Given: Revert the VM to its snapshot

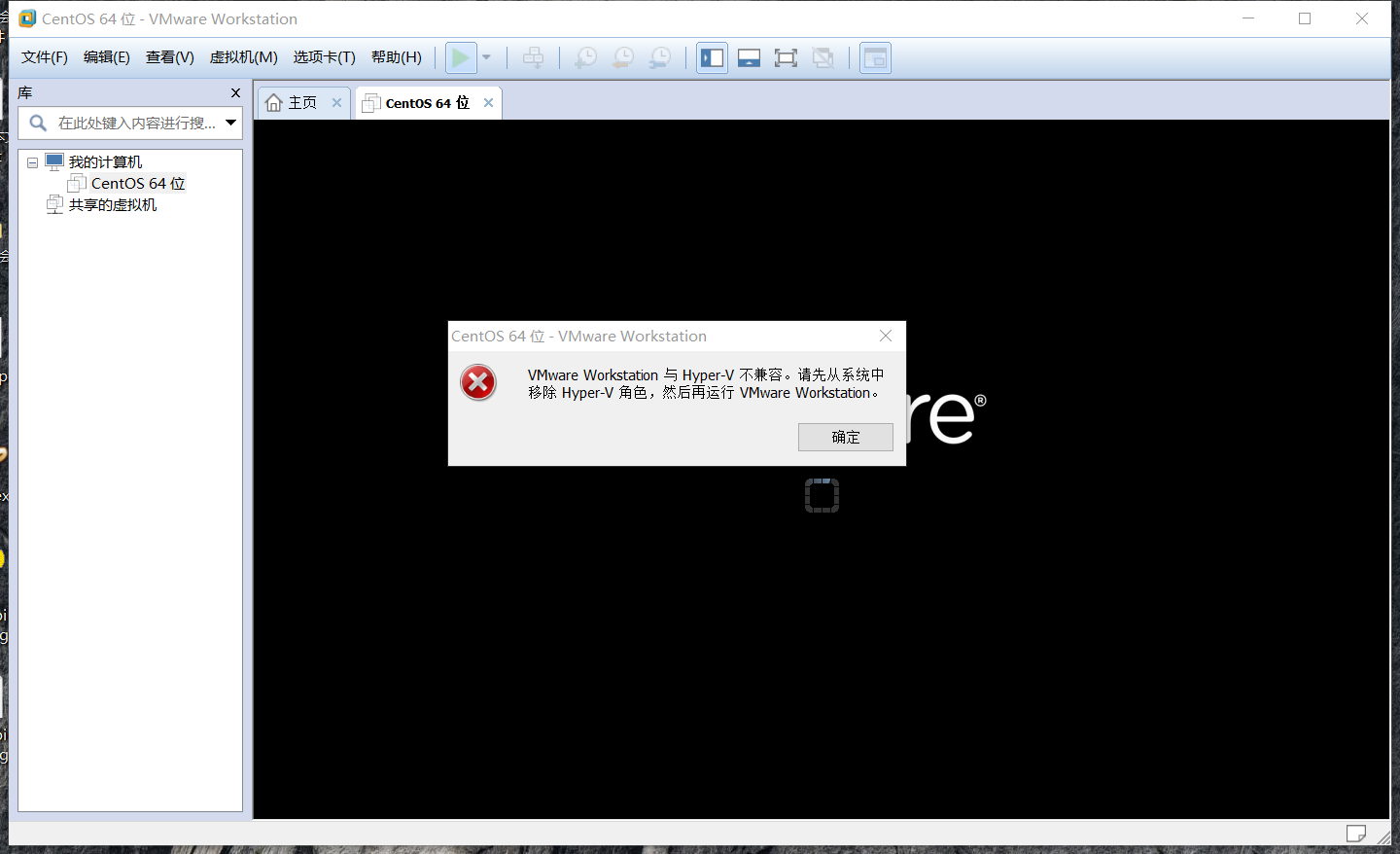Looking at the screenshot, I should 622,57.
